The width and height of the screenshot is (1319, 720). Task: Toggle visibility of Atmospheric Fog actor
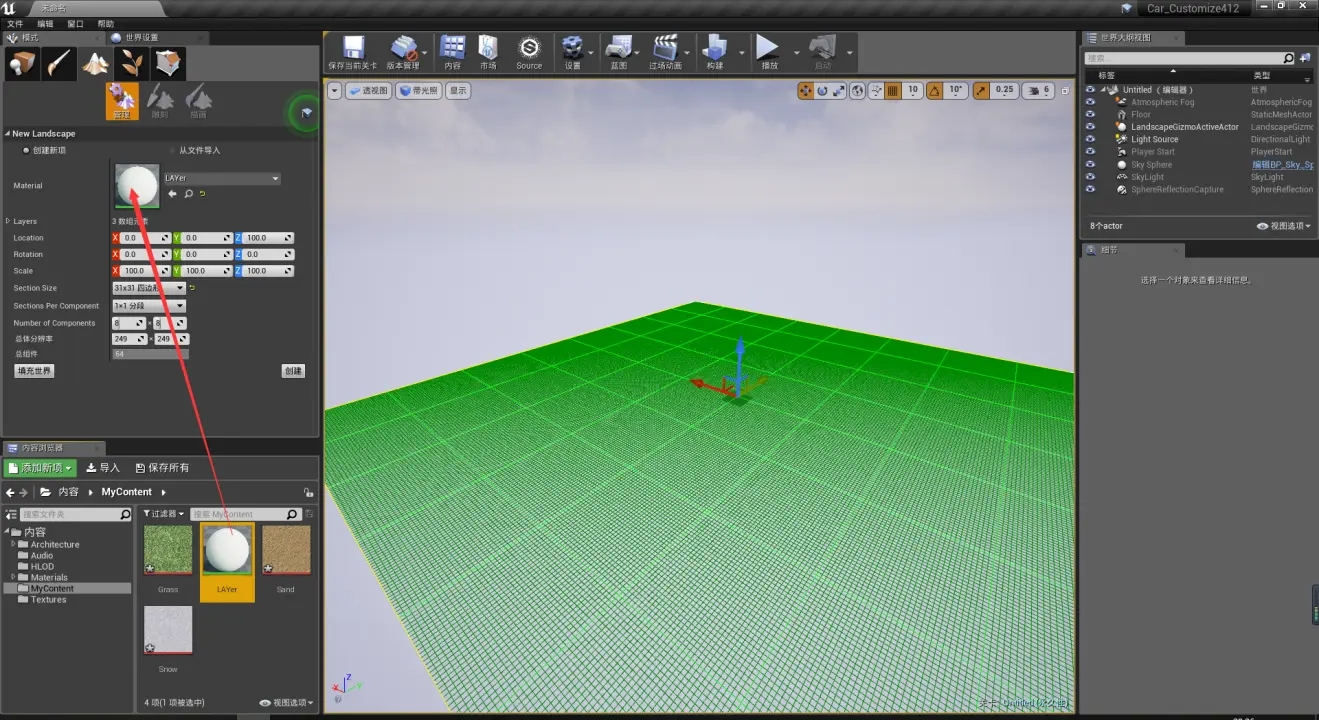coord(1090,102)
